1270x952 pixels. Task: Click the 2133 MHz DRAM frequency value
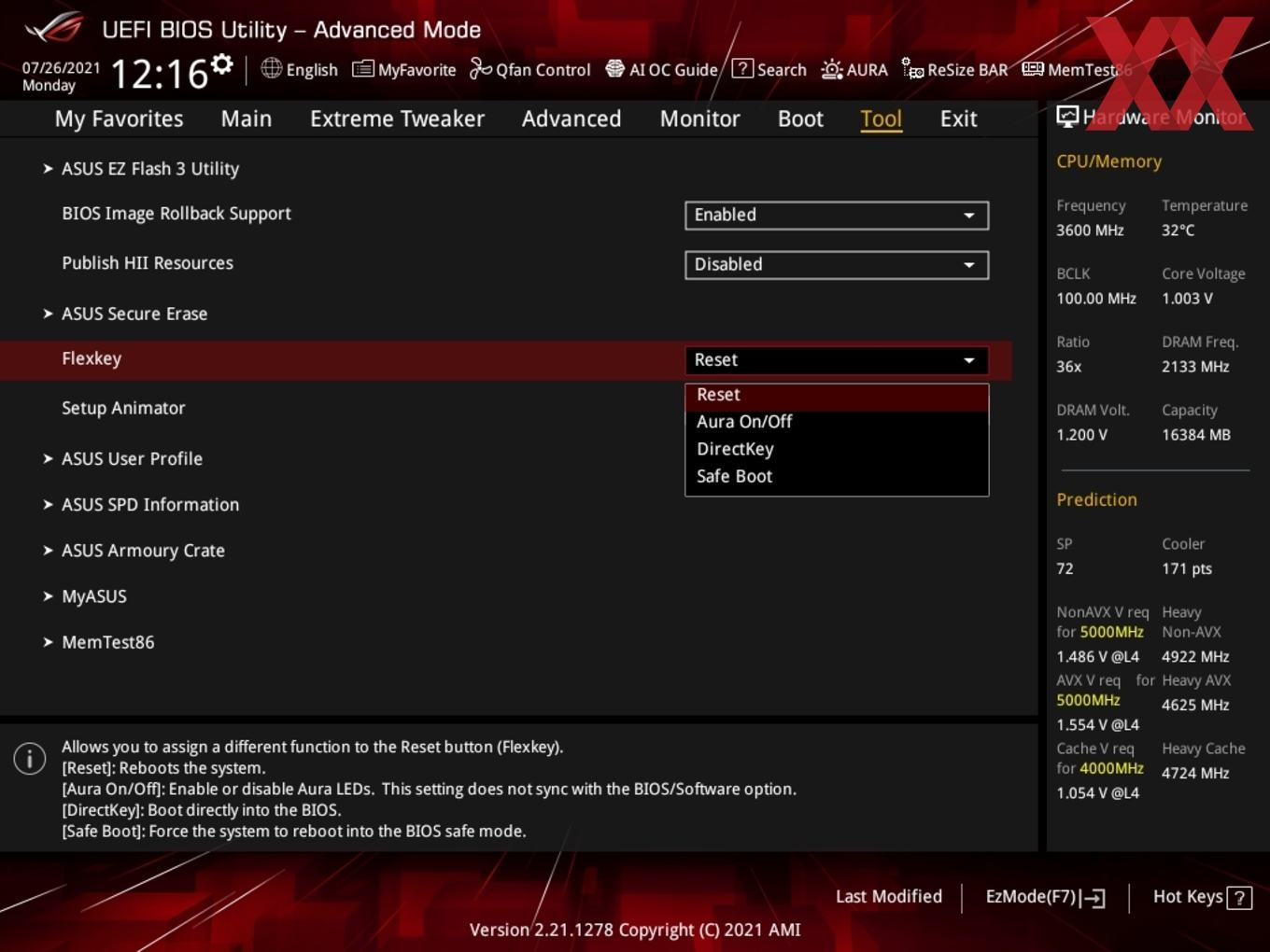[x=1195, y=367]
